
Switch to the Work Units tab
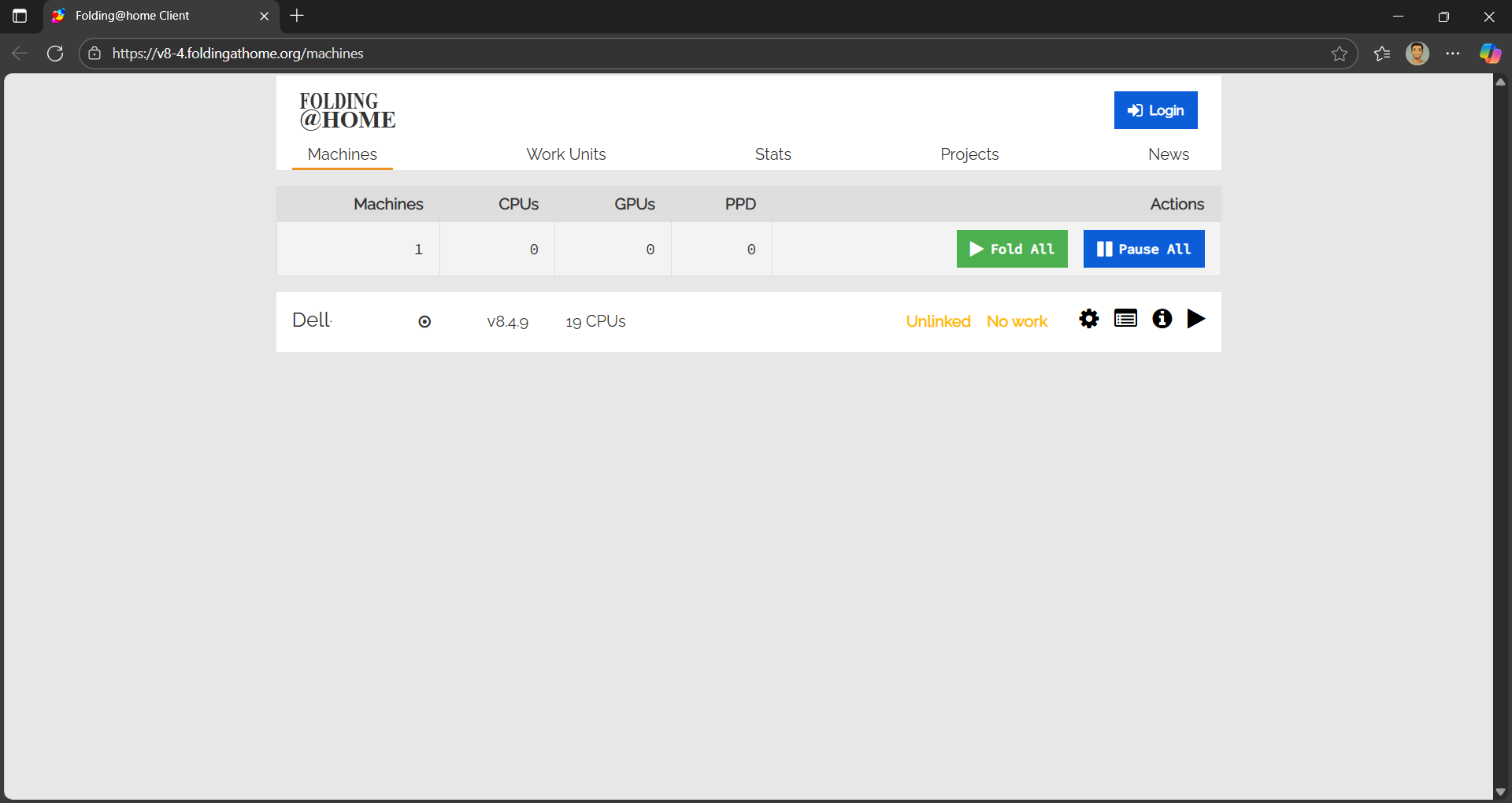pyautogui.click(x=565, y=154)
